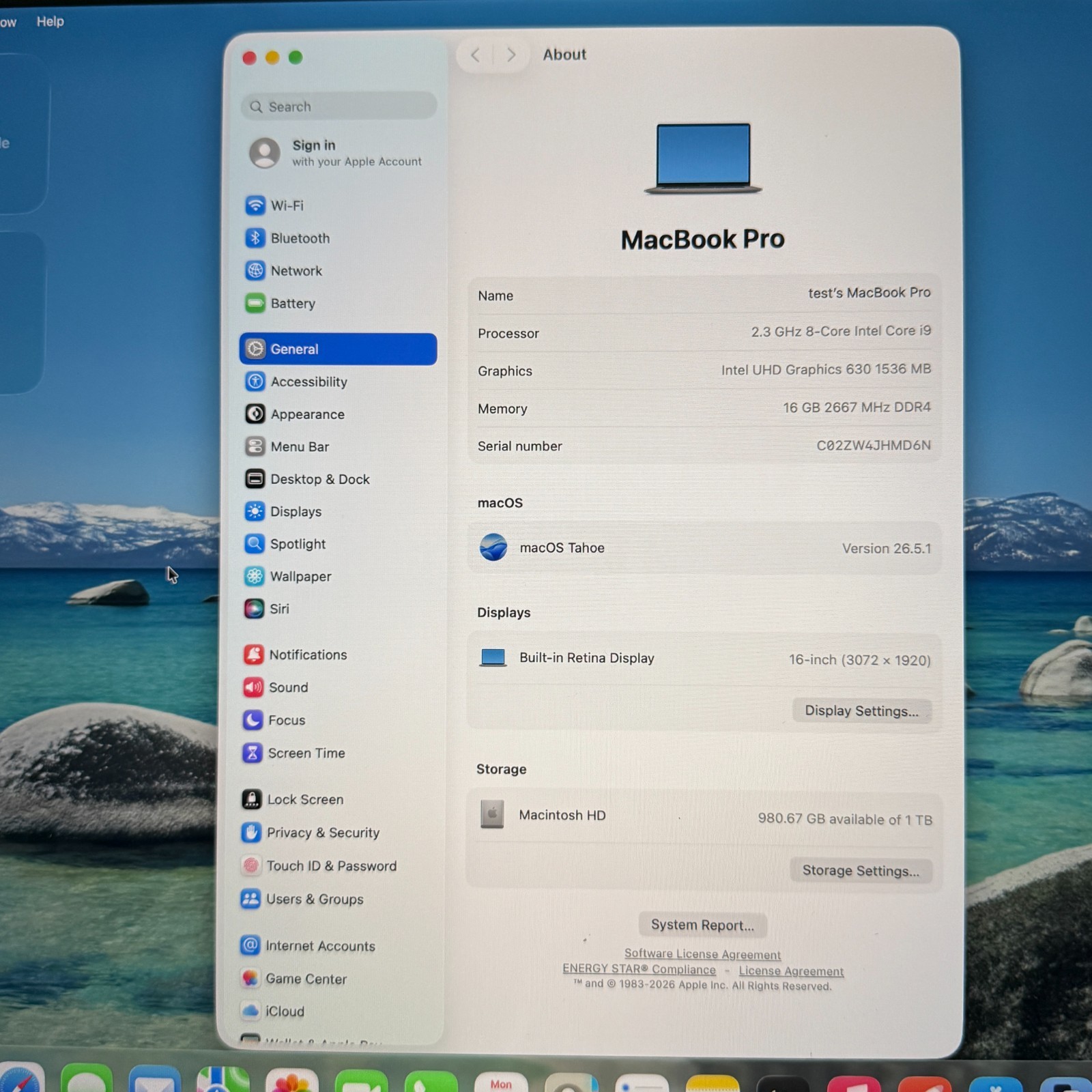This screenshot has width=1092, height=1092.
Task: Click the Display Settings… button
Action: (862, 710)
